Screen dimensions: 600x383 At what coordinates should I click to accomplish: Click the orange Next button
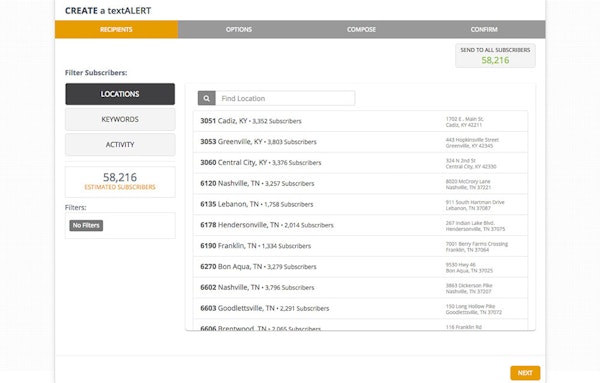(x=525, y=373)
